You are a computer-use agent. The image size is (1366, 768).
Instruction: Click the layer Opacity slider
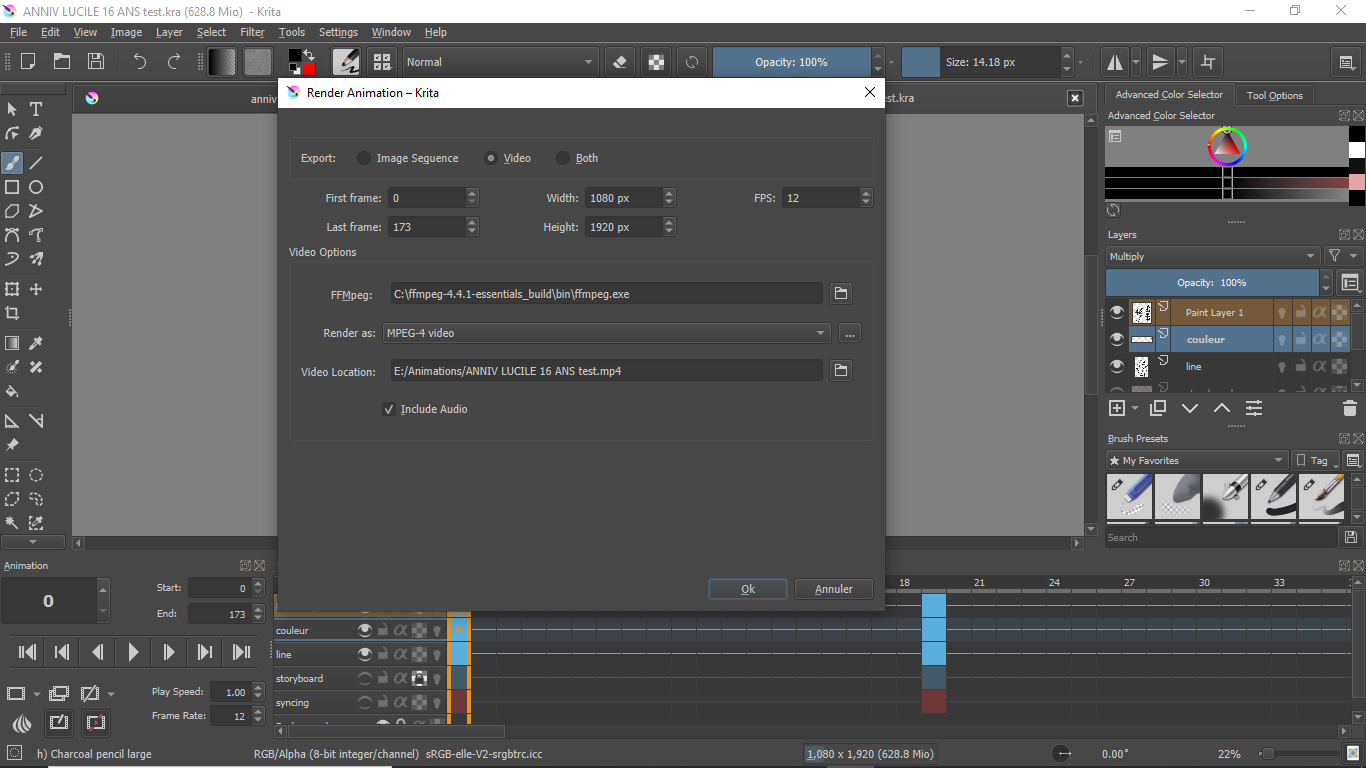click(1212, 283)
